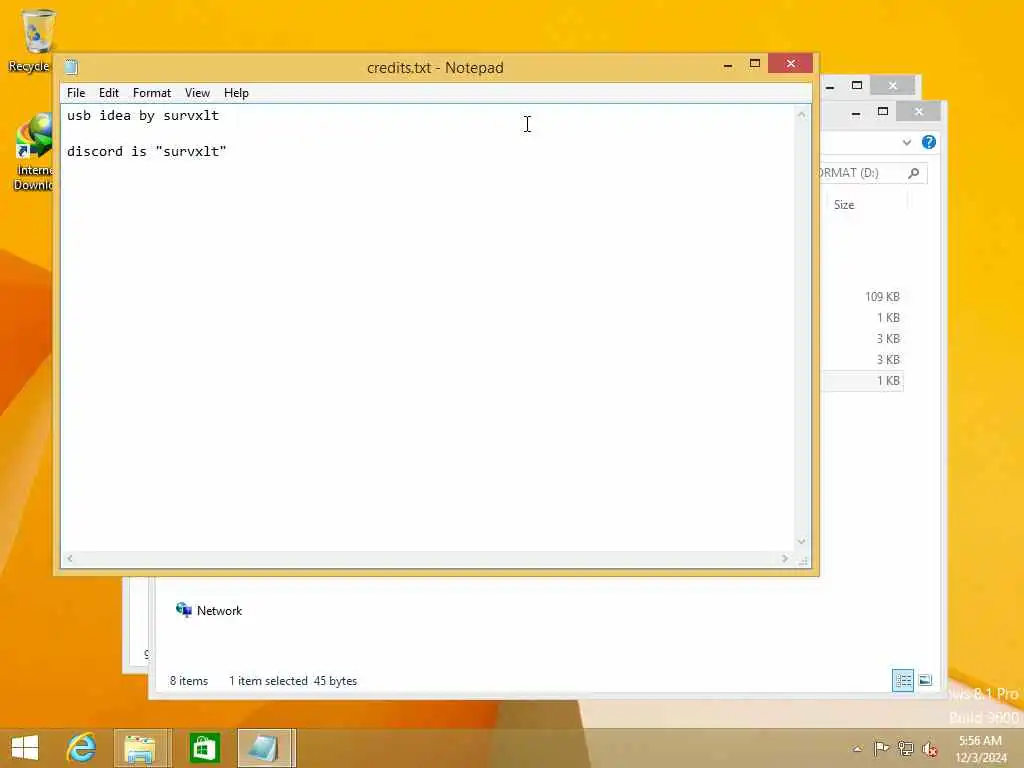Open the network tray icon

pyautogui.click(x=905, y=748)
